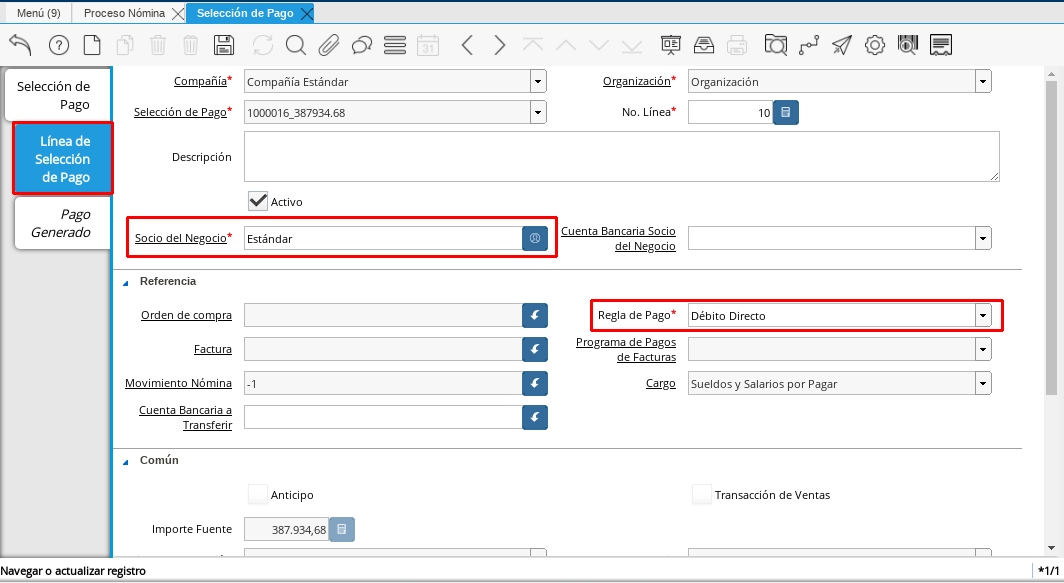
Task: Tick the Anticipo checkbox
Action: (x=258, y=495)
